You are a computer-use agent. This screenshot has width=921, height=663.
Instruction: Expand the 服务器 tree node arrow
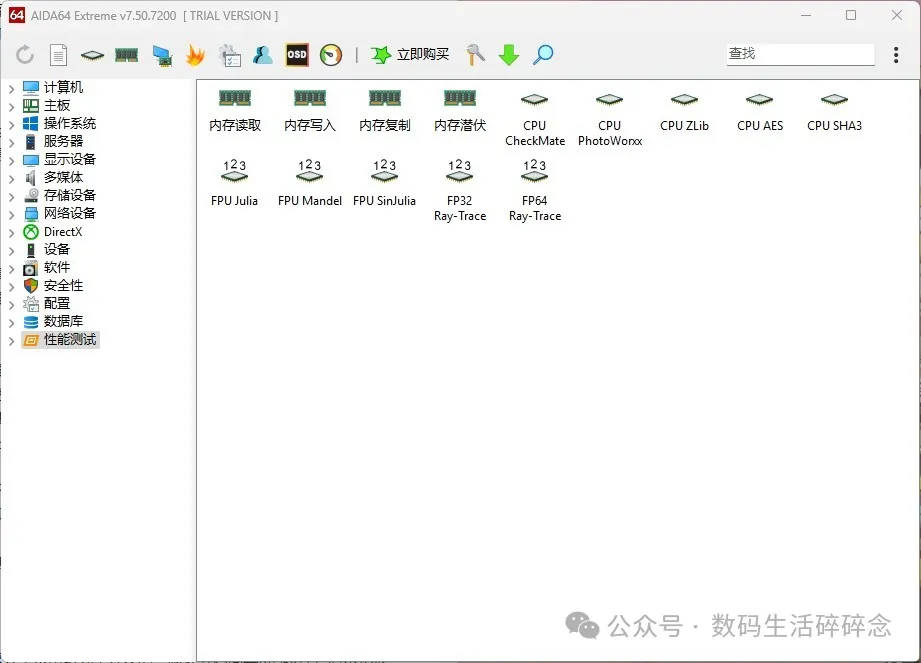click(x=11, y=143)
